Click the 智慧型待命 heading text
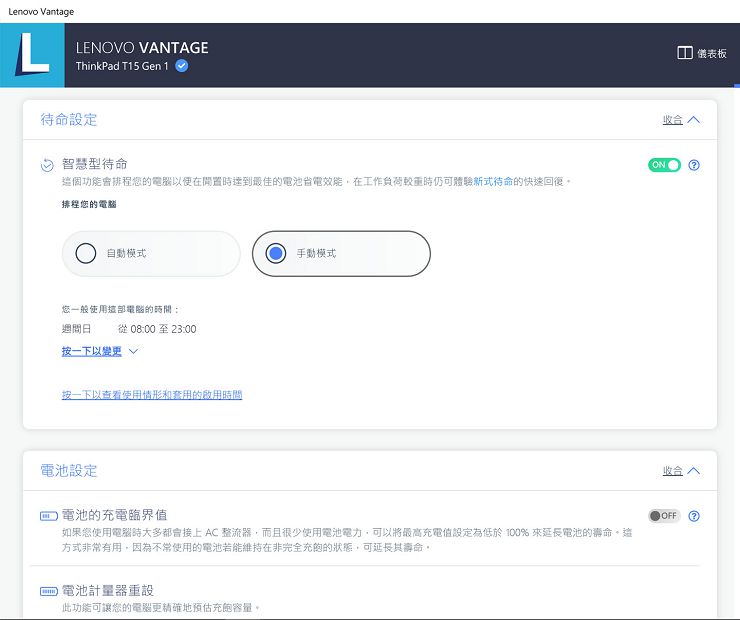The width and height of the screenshot is (740, 620). (x=95, y=164)
